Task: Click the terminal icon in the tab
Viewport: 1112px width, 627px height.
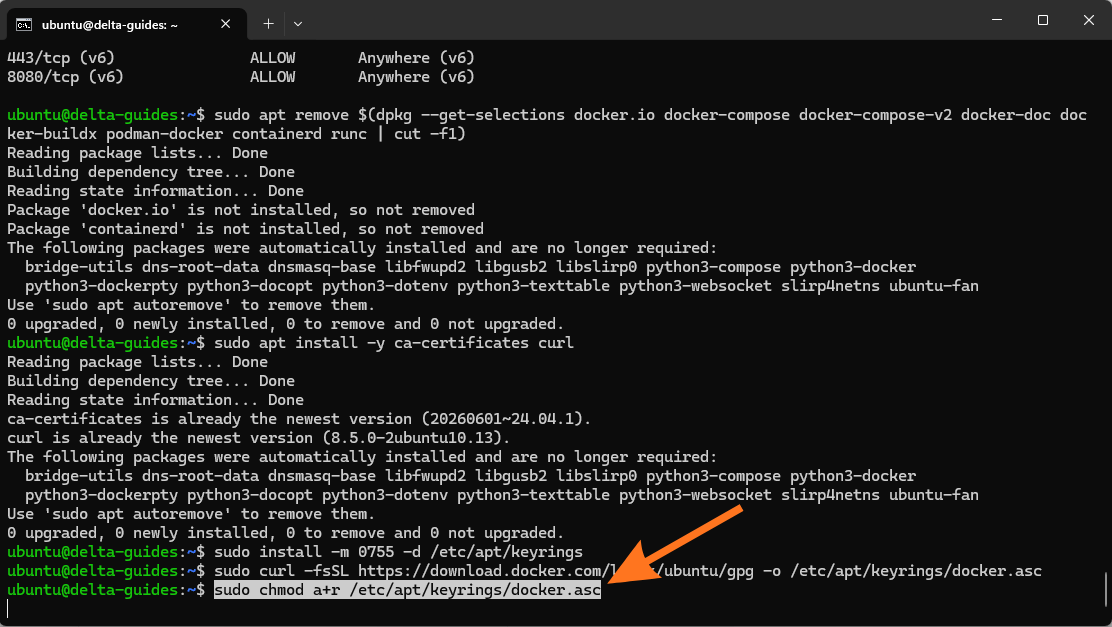Action: pyautogui.click(x=24, y=25)
